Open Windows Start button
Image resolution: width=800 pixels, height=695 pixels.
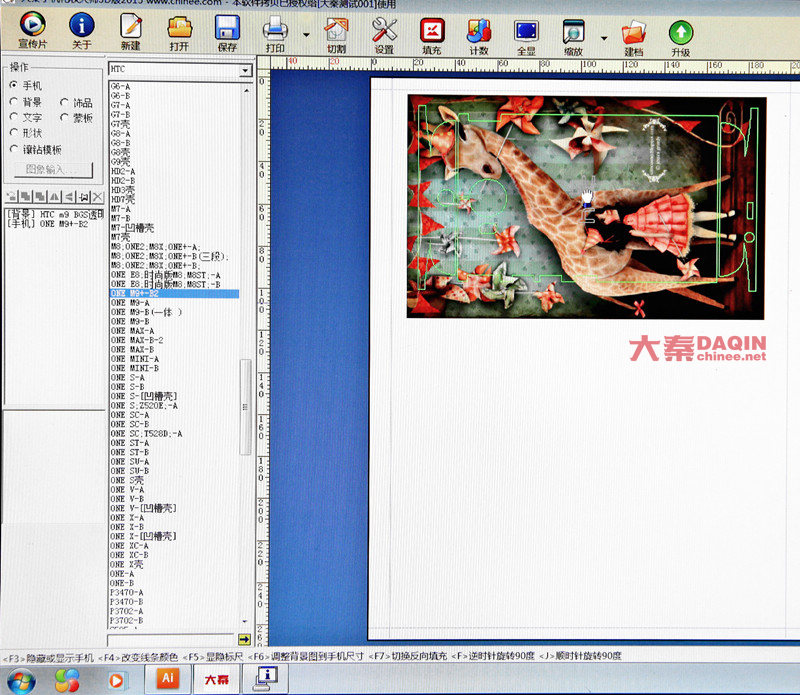(20, 681)
